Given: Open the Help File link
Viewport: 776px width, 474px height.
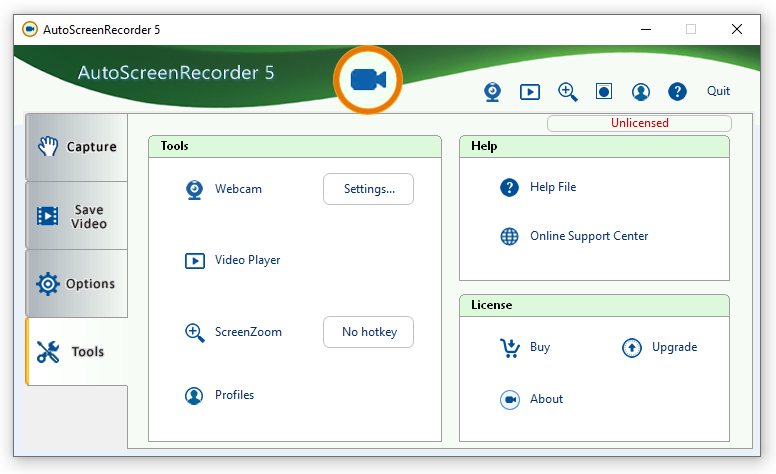Looking at the screenshot, I should click(x=553, y=187).
